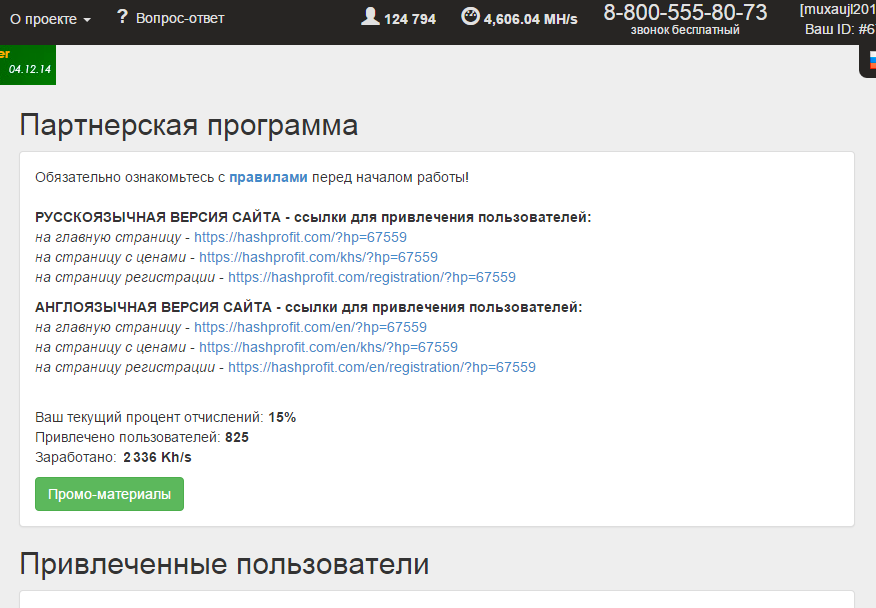Viewport: 876px width, 608px height.
Task: Click the hashrate gauge icon in header
Action: (x=470, y=17)
